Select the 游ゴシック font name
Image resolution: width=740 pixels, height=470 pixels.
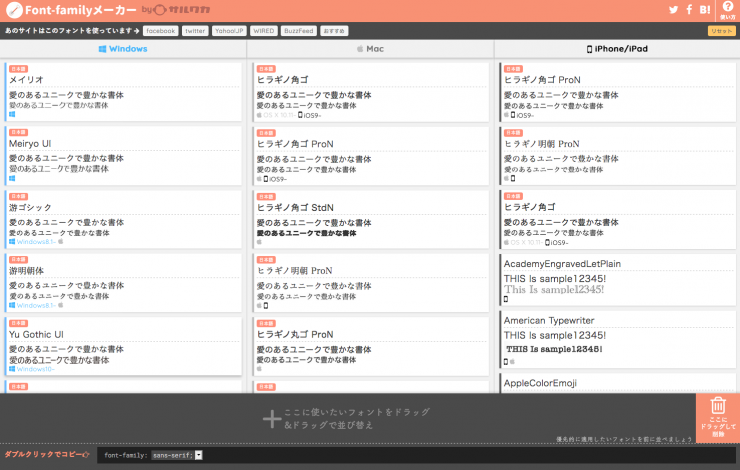click(30, 207)
